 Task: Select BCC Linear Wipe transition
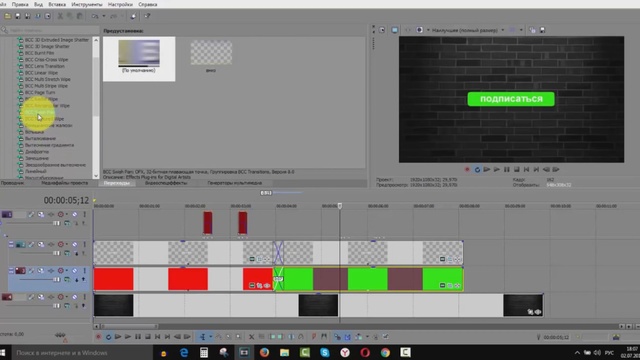41,73
